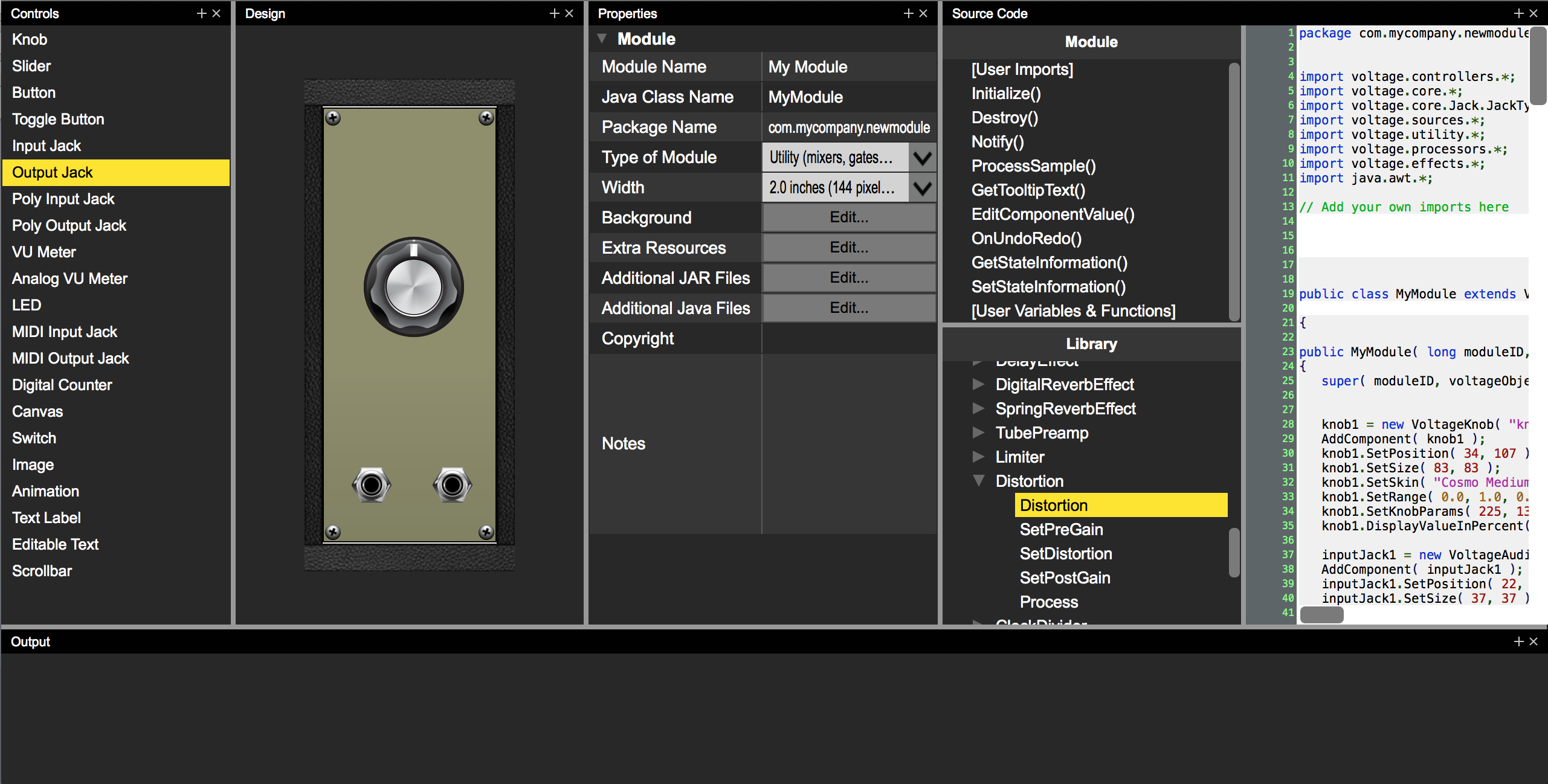
Task: Expand DigitalReverbEffect in the Library
Action: (x=979, y=384)
